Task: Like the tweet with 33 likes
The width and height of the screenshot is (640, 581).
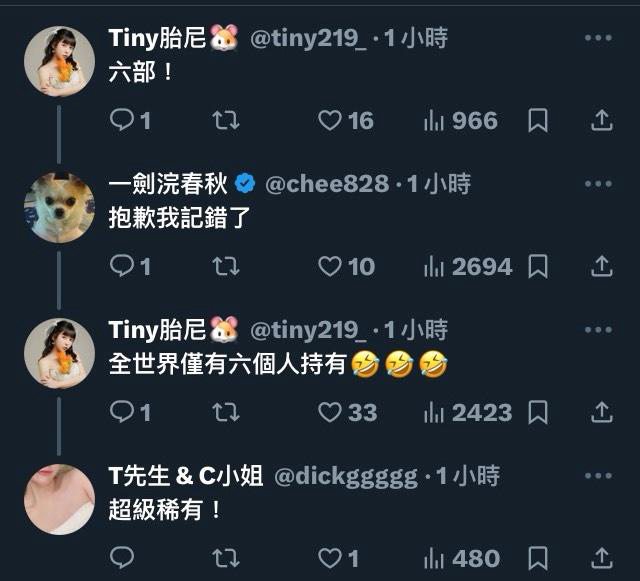Action: coord(347,412)
